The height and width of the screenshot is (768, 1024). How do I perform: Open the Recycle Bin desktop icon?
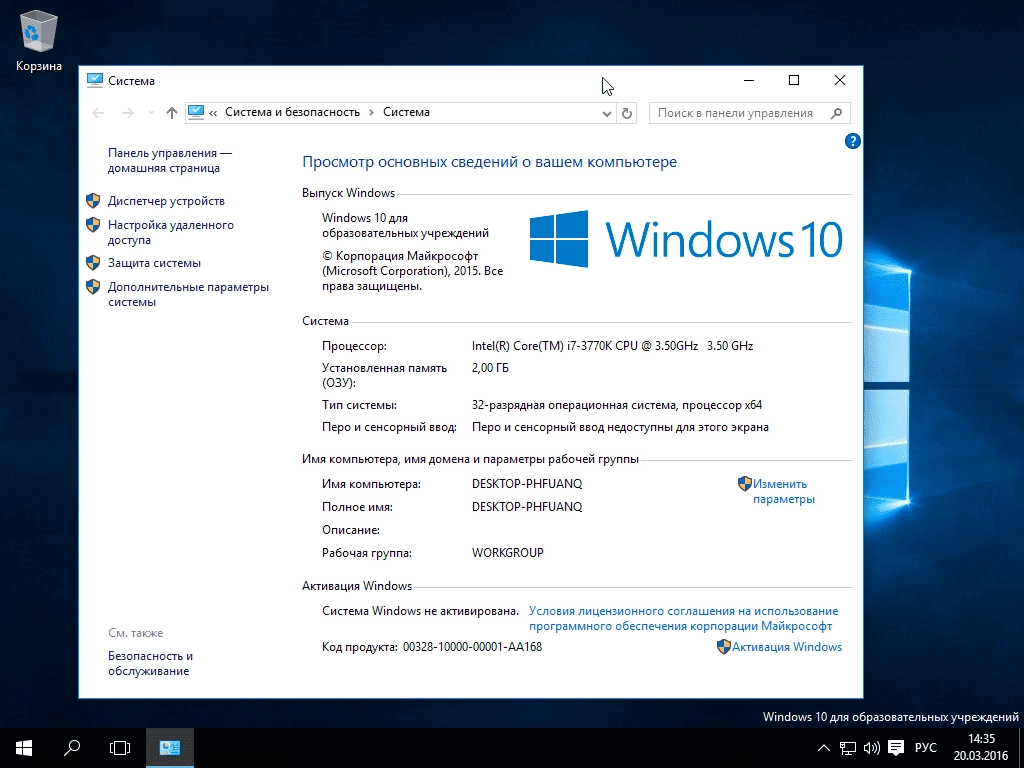tap(39, 40)
